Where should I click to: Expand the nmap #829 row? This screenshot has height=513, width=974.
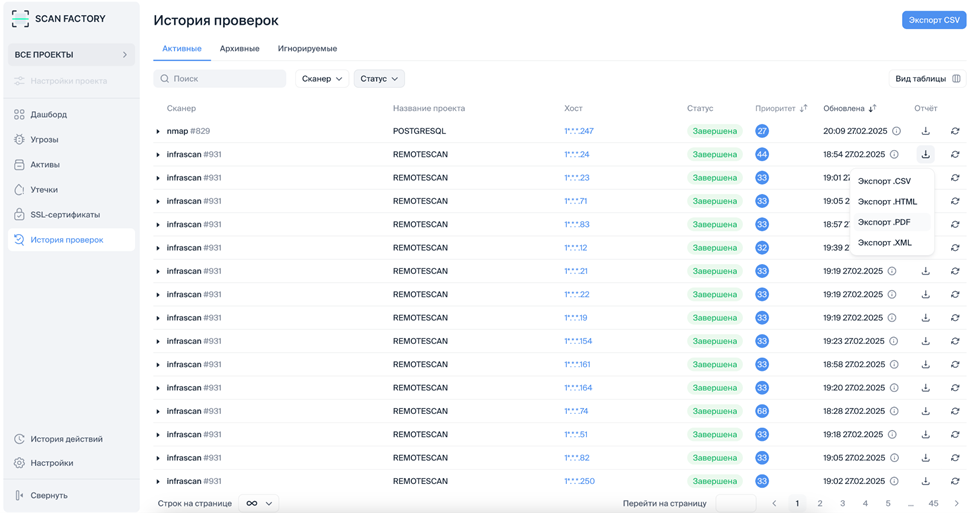coord(158,131)
